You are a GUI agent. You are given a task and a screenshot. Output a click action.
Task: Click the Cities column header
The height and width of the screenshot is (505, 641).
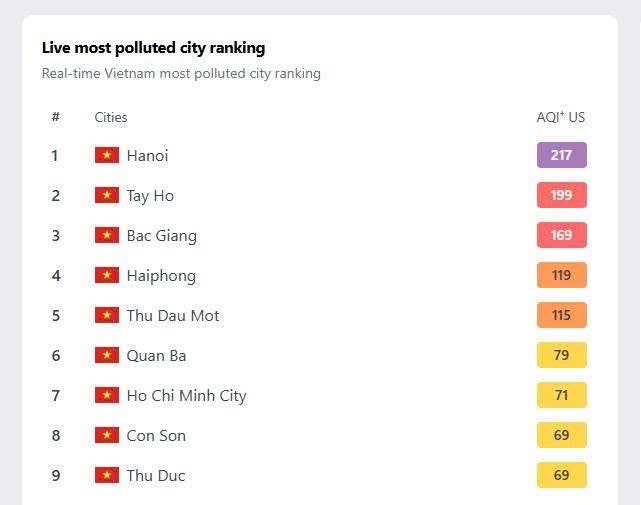tap(111, 117)
